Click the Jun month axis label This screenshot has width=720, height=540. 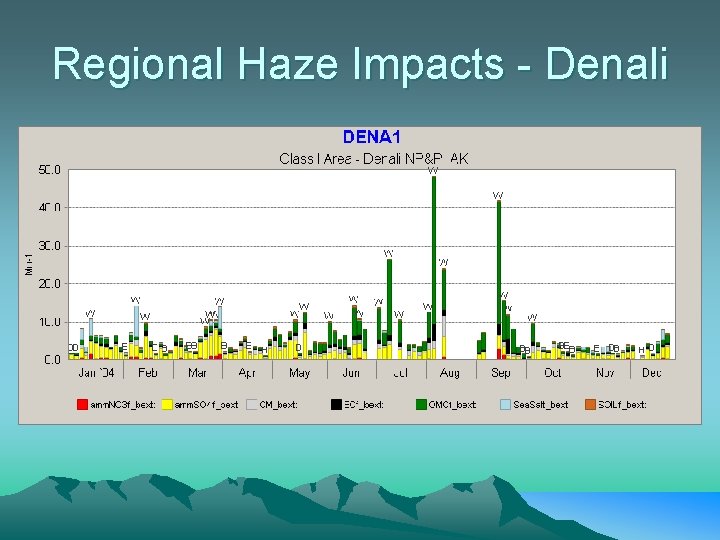click(x=351, y=372)
